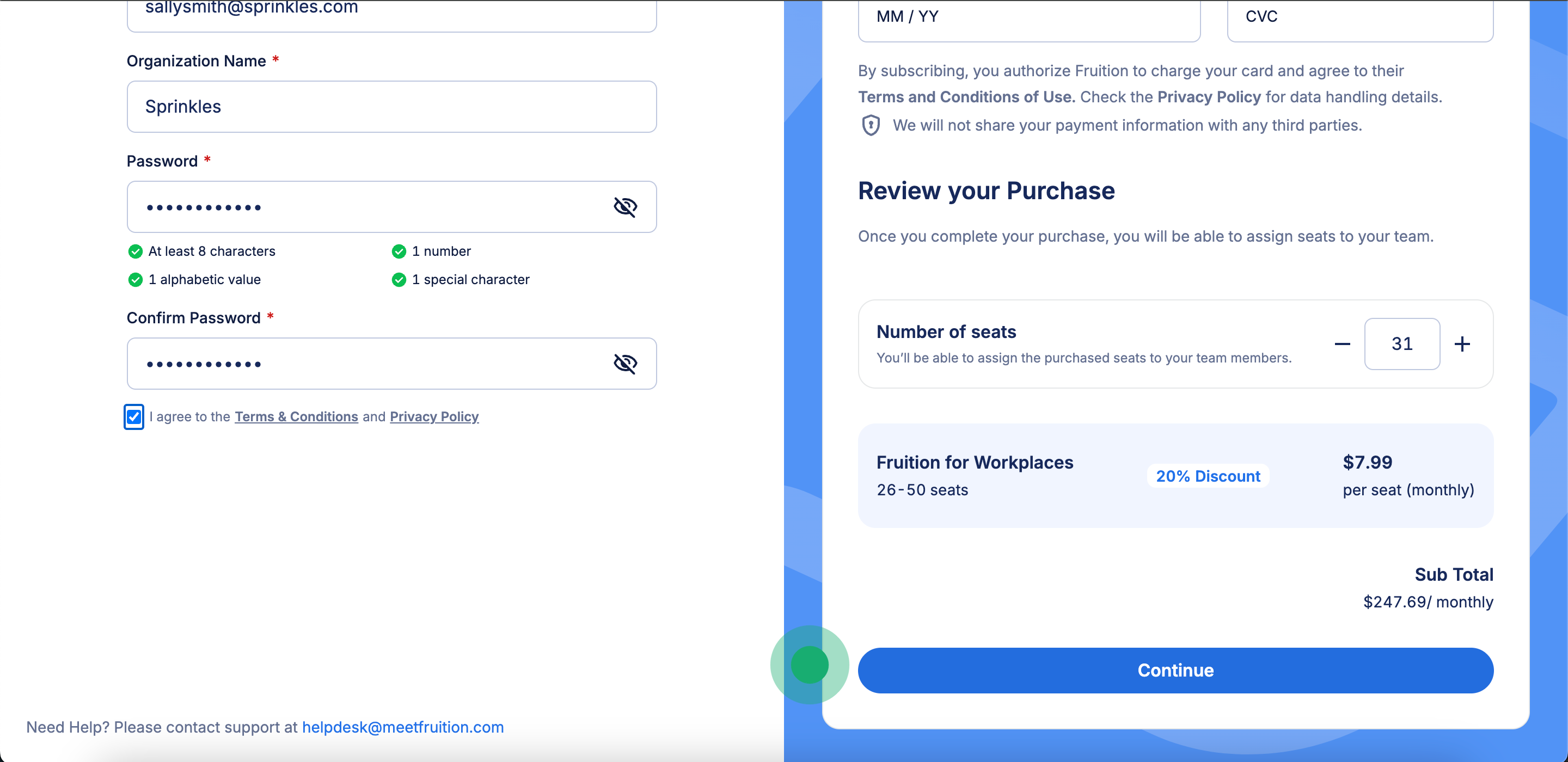The height and width of the screenshot is (762, 1568).
Task: Toggle Confirm Password visibility eye icon
Action: coord(624,364)
